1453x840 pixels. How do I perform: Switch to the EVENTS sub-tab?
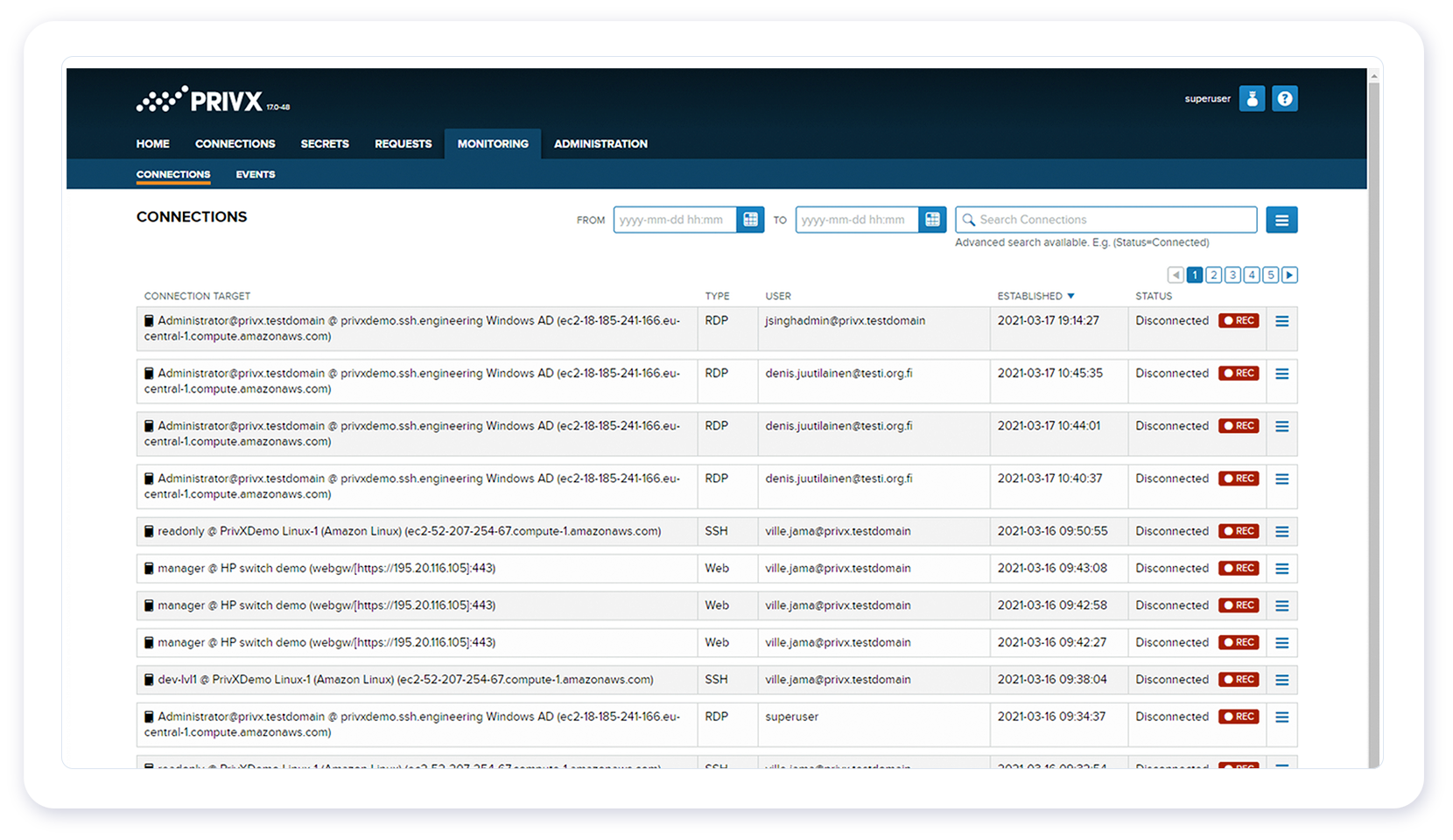pos(256,174)
